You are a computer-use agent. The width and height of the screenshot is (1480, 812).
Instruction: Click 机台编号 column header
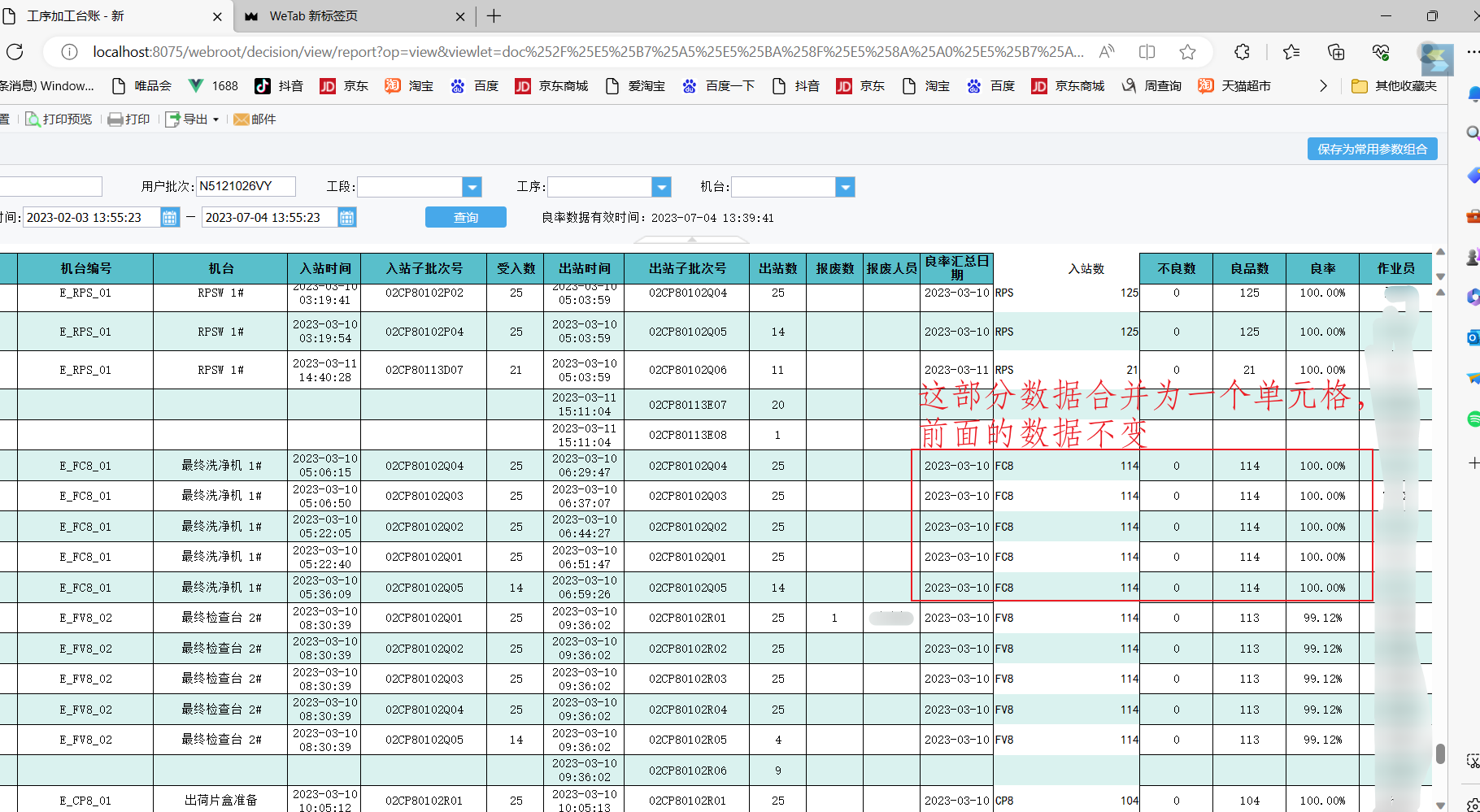[x=85, y=268]
